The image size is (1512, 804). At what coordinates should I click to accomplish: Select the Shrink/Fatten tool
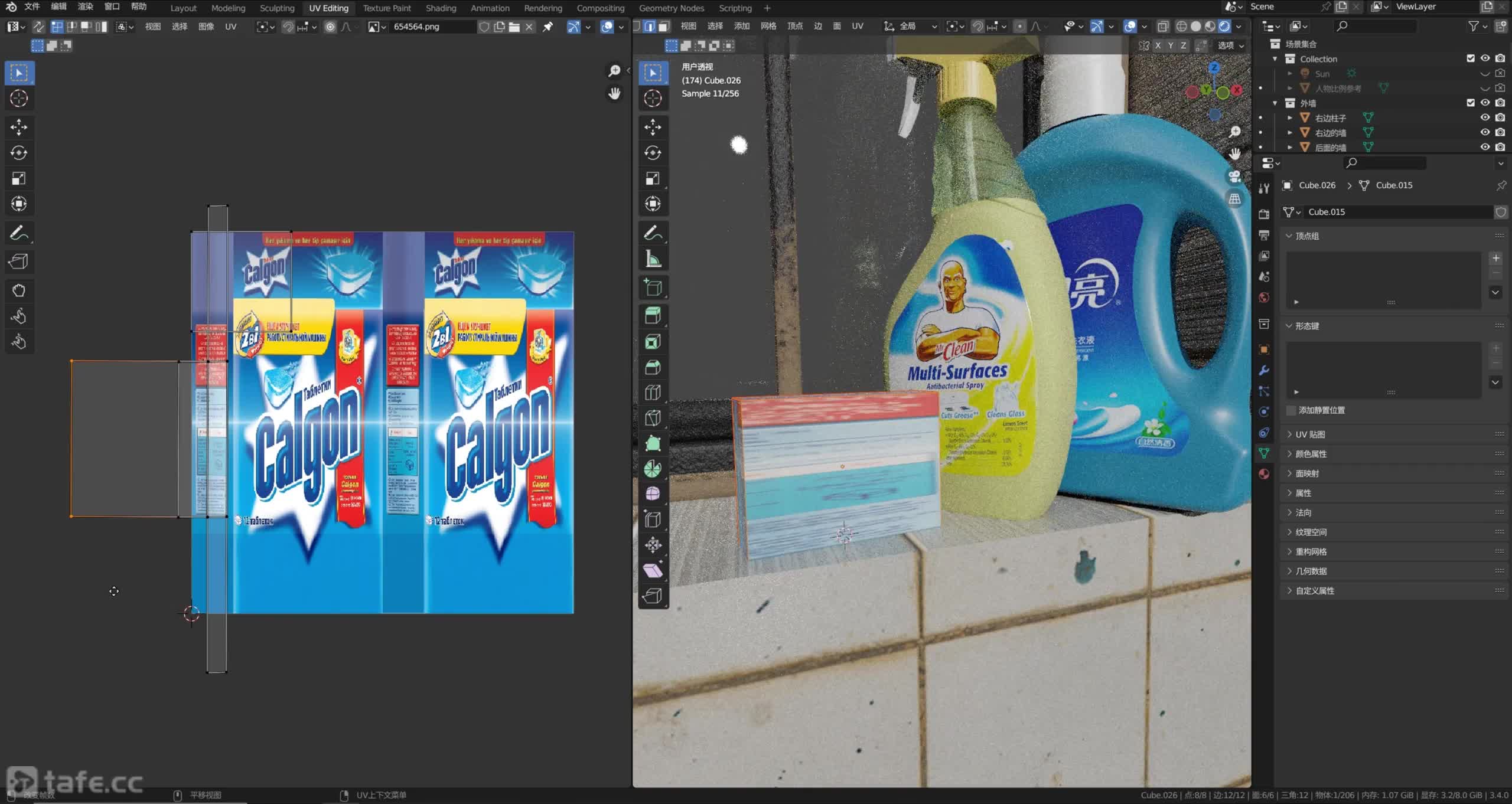pyautogui.click(x=653, y=545)
